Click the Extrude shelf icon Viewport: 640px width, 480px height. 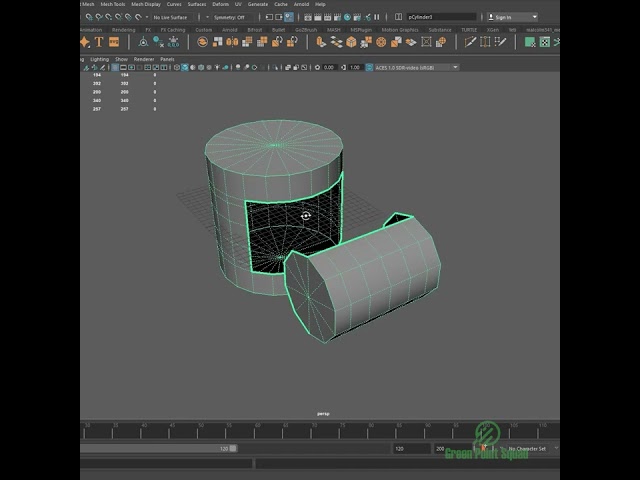click(321, 42)
